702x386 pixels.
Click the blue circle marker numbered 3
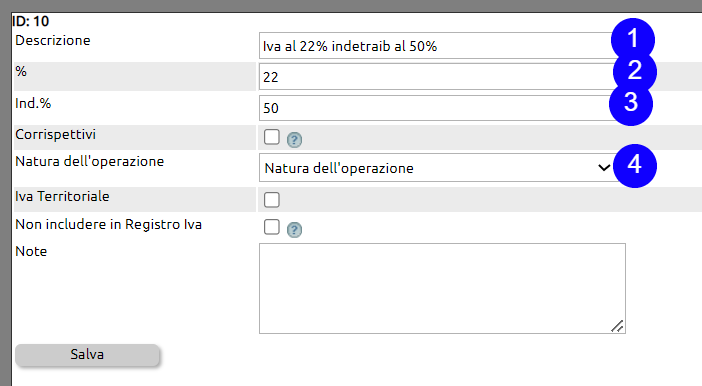coord(631,103)
